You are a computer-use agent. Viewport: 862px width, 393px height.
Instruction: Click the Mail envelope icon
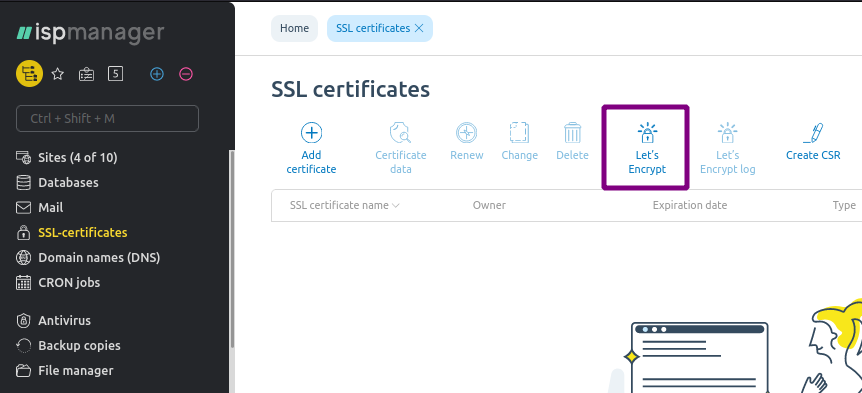coord(24,208)
